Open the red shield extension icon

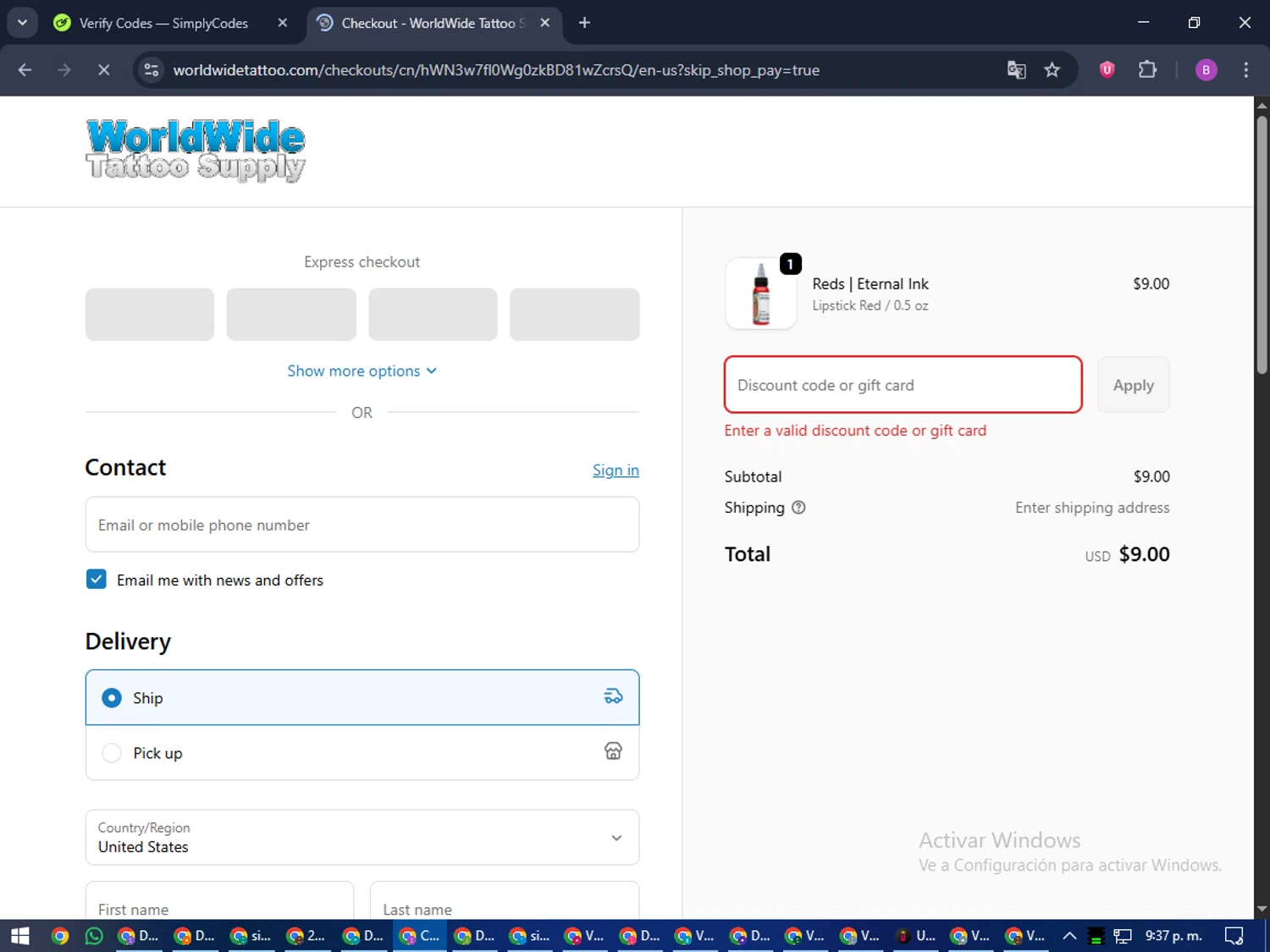pos(1107,70)
